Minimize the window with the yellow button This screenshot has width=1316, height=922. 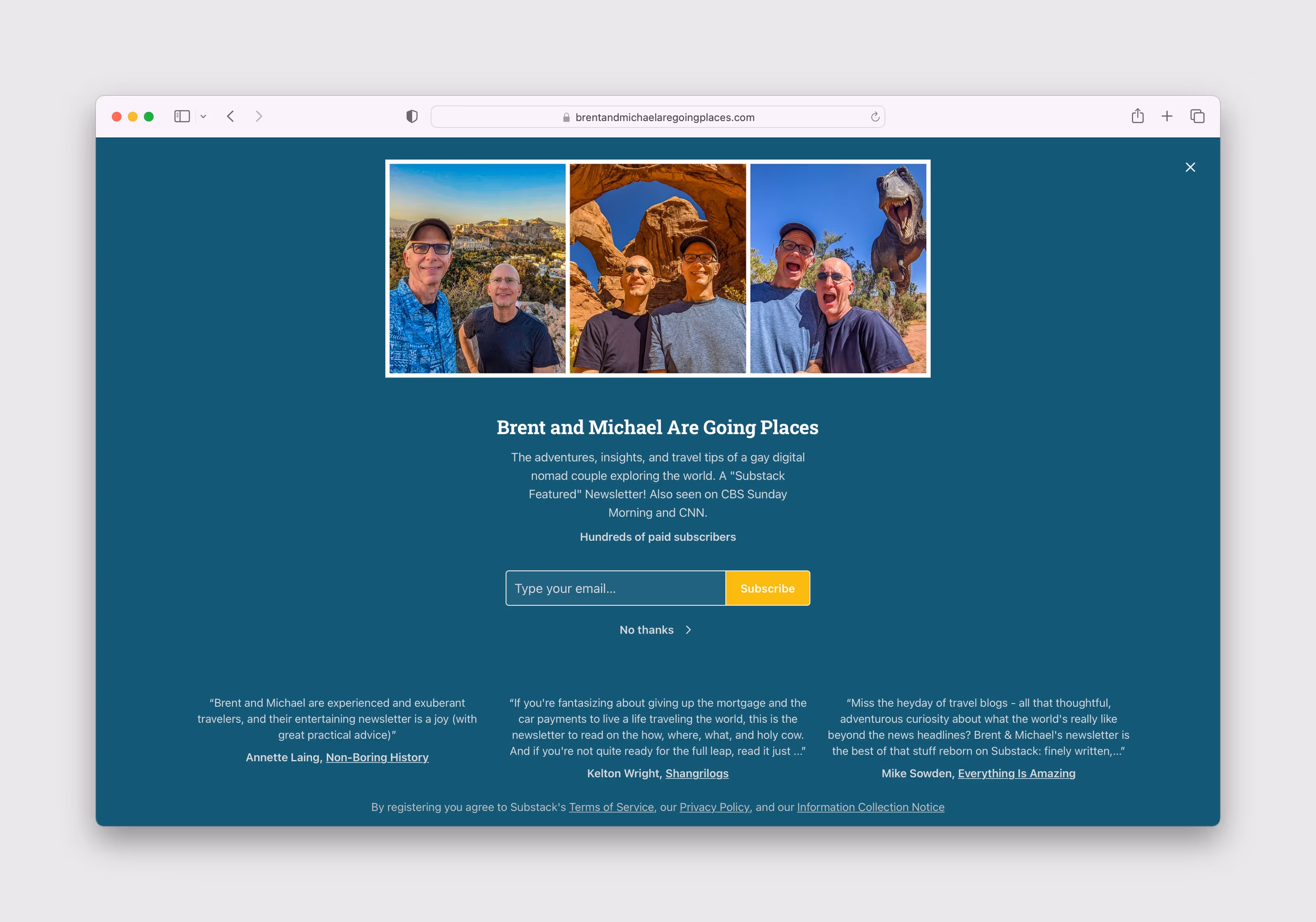coord(132,116)
